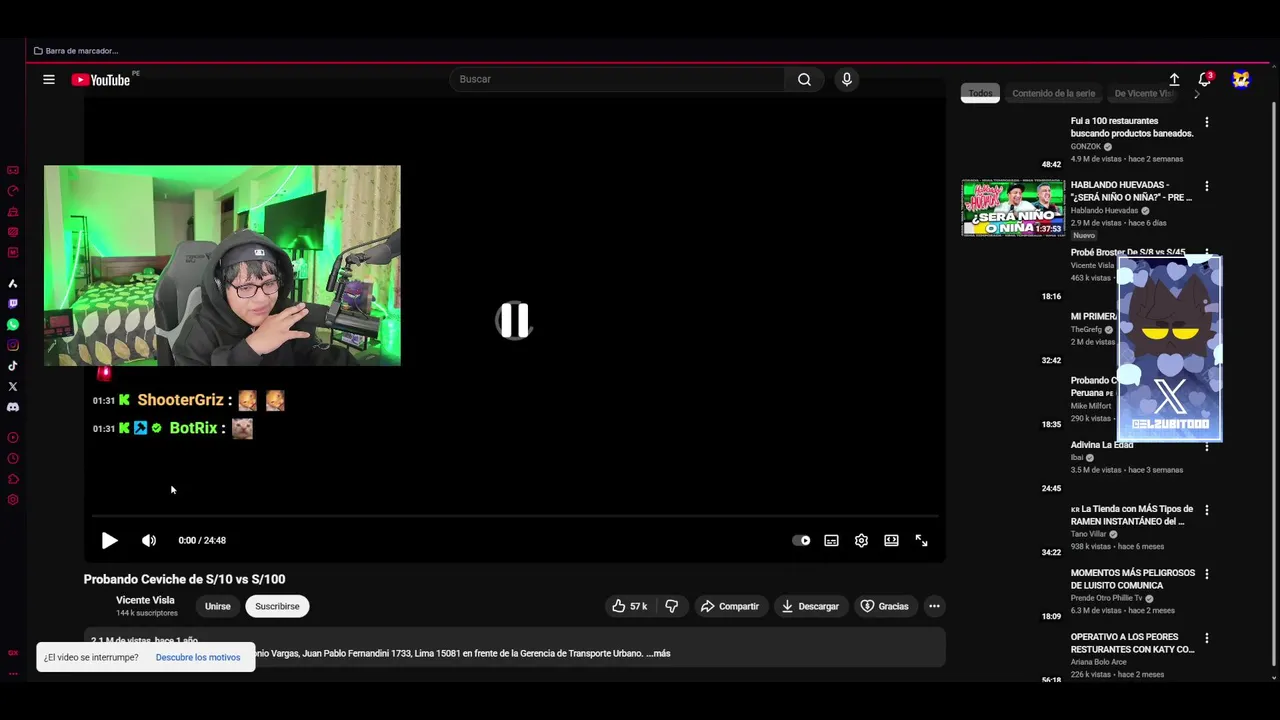Open MOMENTOS MÁS PELIGROSOS DE LUISITO COMUNICA
Screen dimensions: 1280x720
click(x=1133, y=579)
